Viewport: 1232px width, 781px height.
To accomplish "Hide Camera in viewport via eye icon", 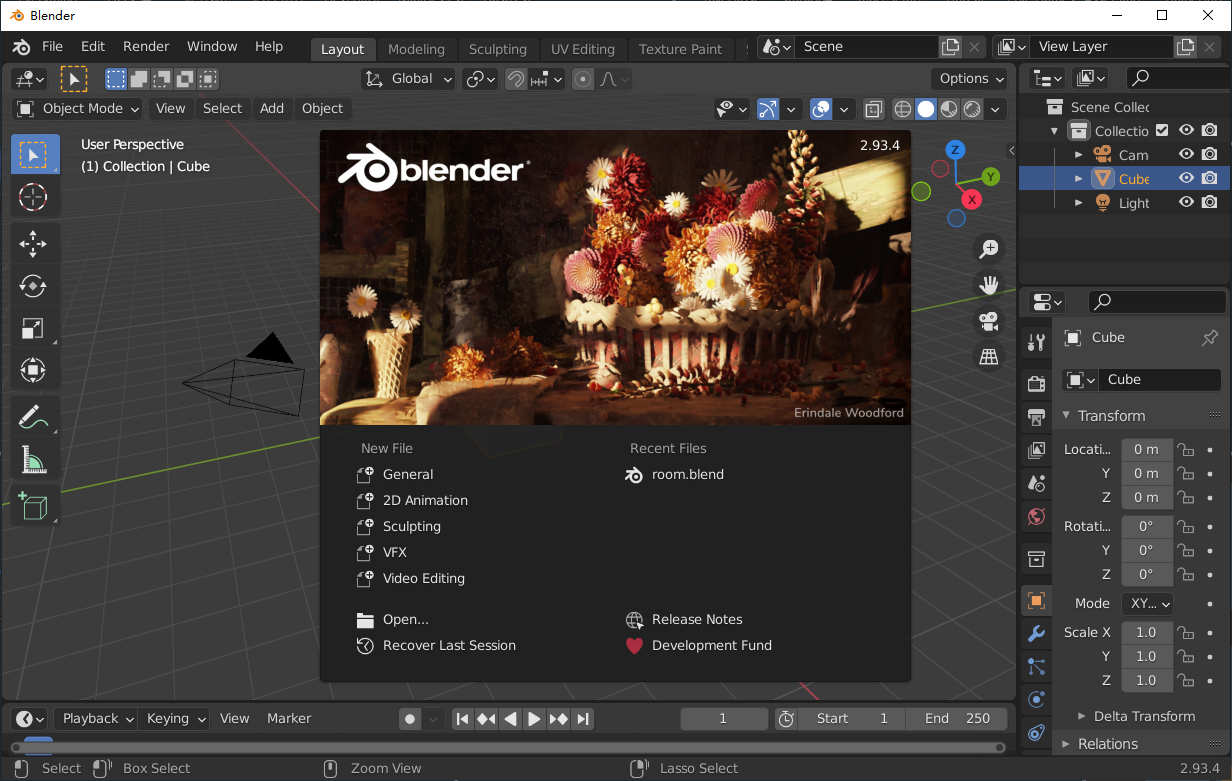I will click(x=1186, y=154).
